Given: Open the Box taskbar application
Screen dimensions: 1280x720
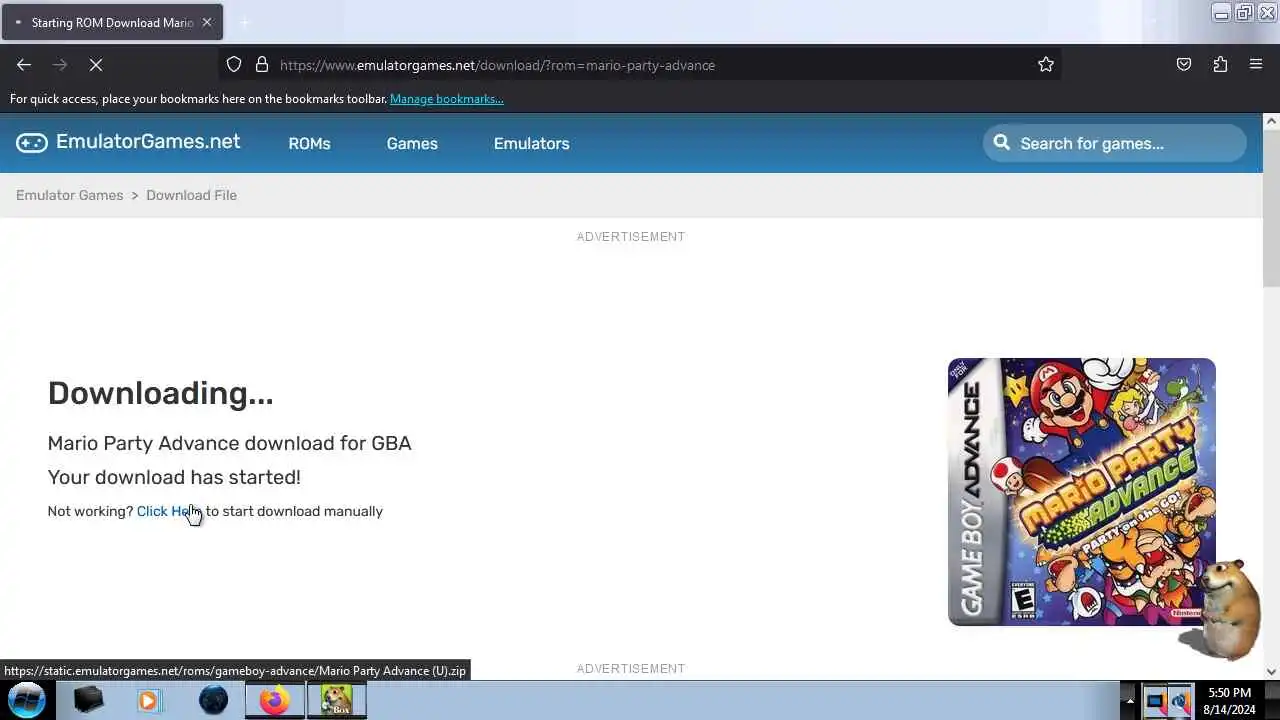Looking at the screenshot, I should click(336, 700).
